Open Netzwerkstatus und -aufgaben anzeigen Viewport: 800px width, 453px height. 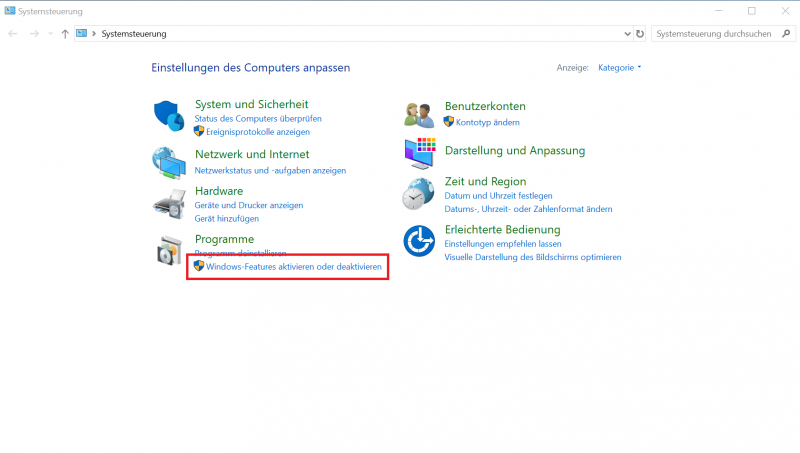(270, 170)
